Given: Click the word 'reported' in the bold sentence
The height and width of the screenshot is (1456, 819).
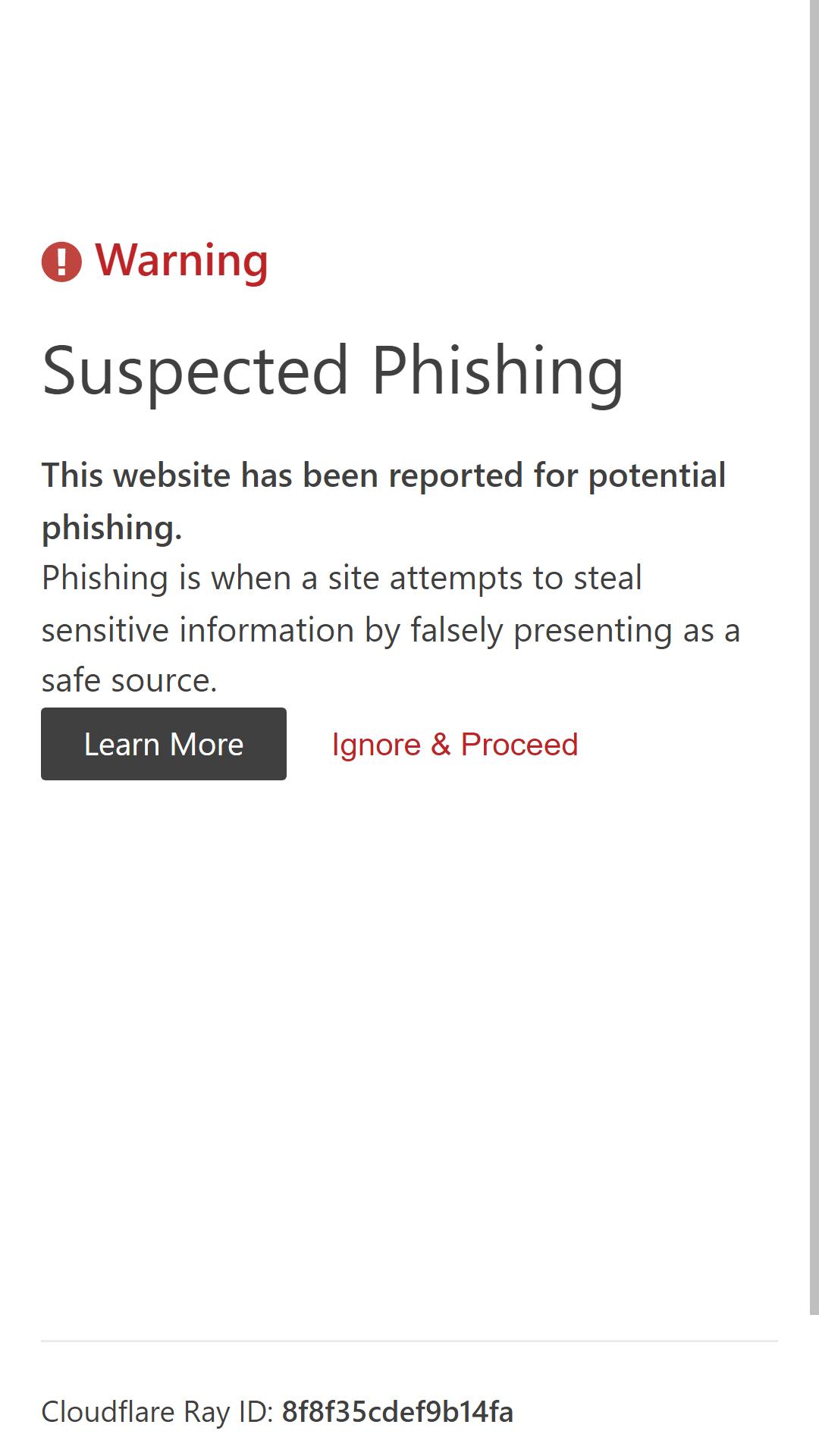Looking at the screenshot, I should pos(456,476).
